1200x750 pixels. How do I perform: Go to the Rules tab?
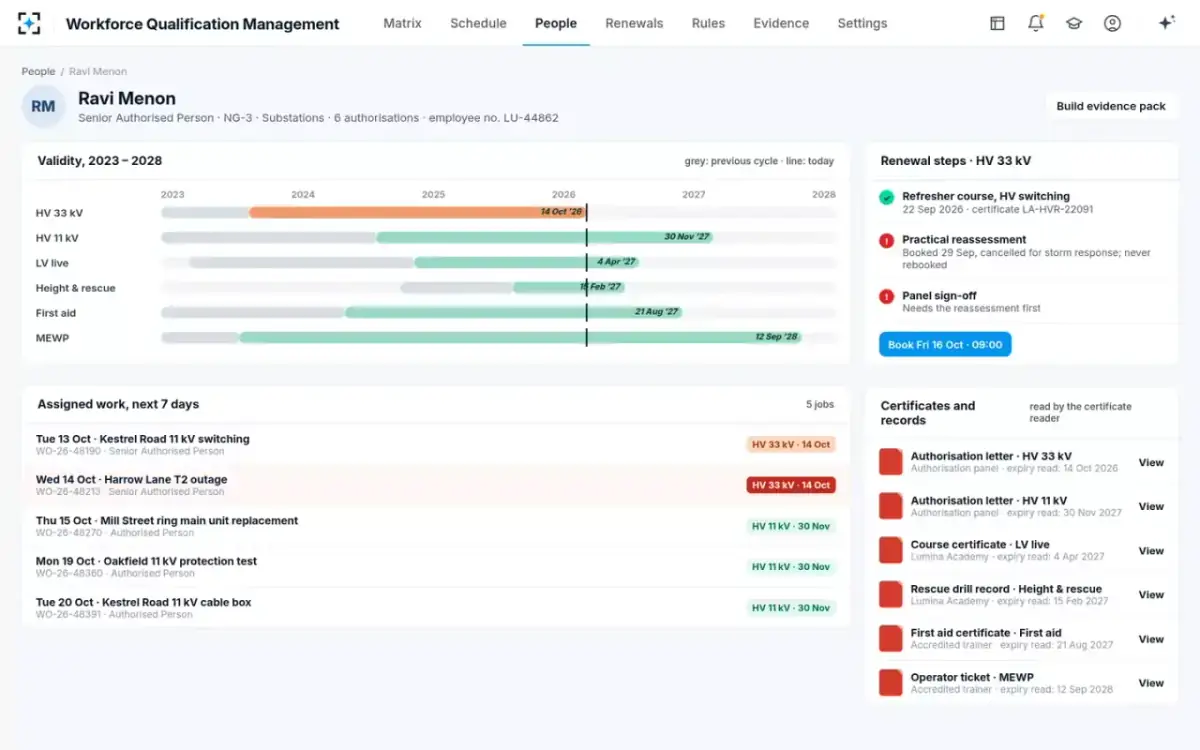coord(708,23)
